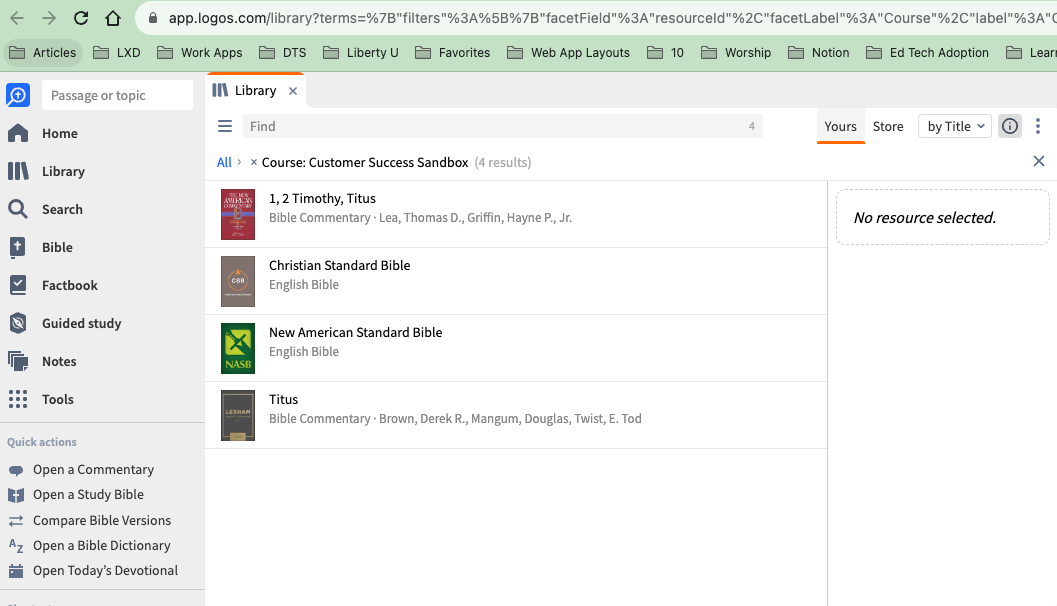Click Open a Bible Dictionary icon

[x=16, y=546]
